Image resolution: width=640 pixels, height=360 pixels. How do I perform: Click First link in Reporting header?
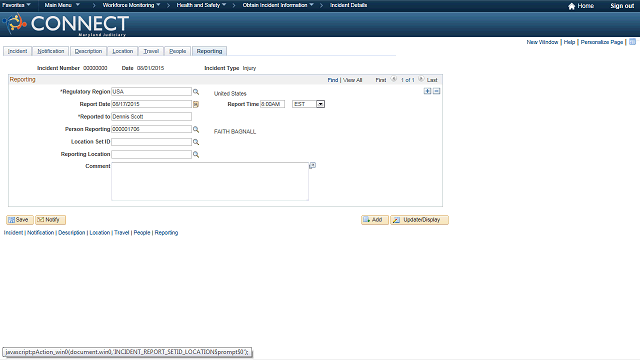click(381, 80)
